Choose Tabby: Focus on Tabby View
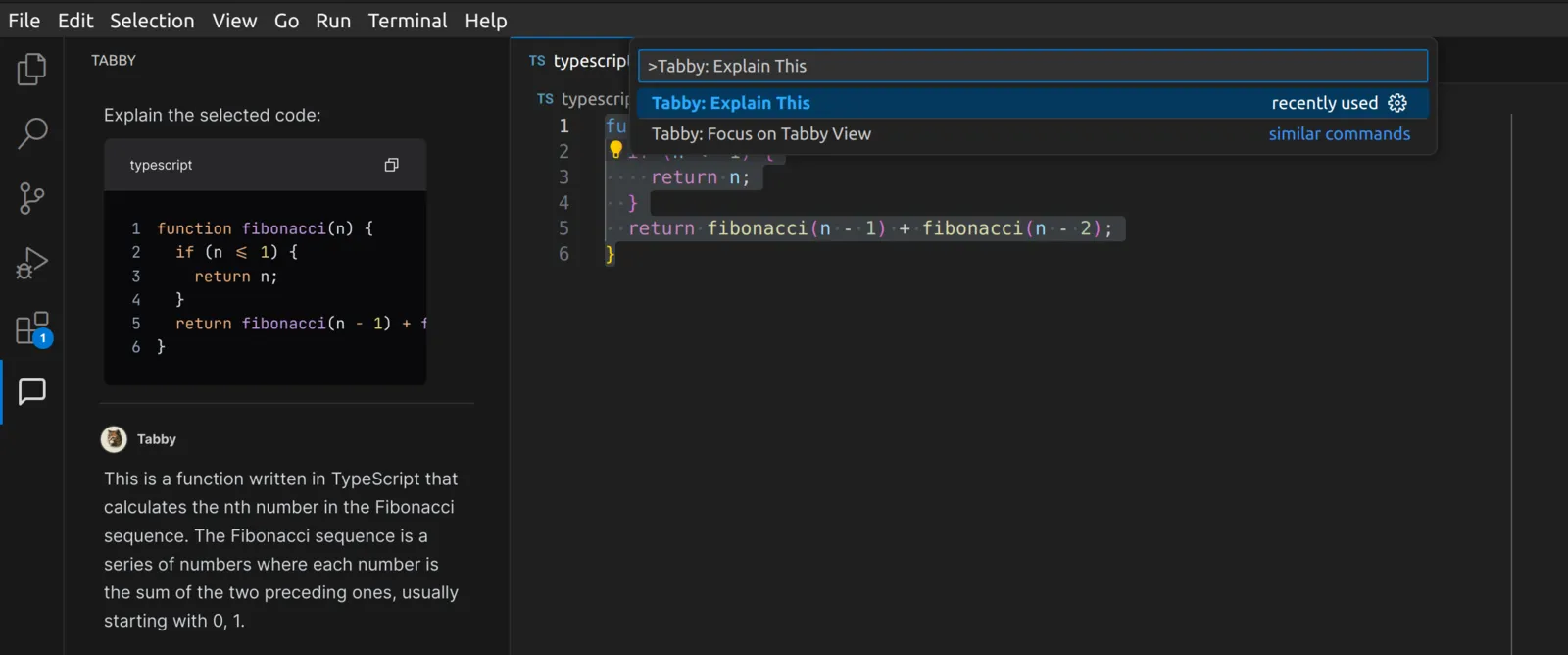The width and height of the screenshot is (1568, 655). tap(1032, 134)
